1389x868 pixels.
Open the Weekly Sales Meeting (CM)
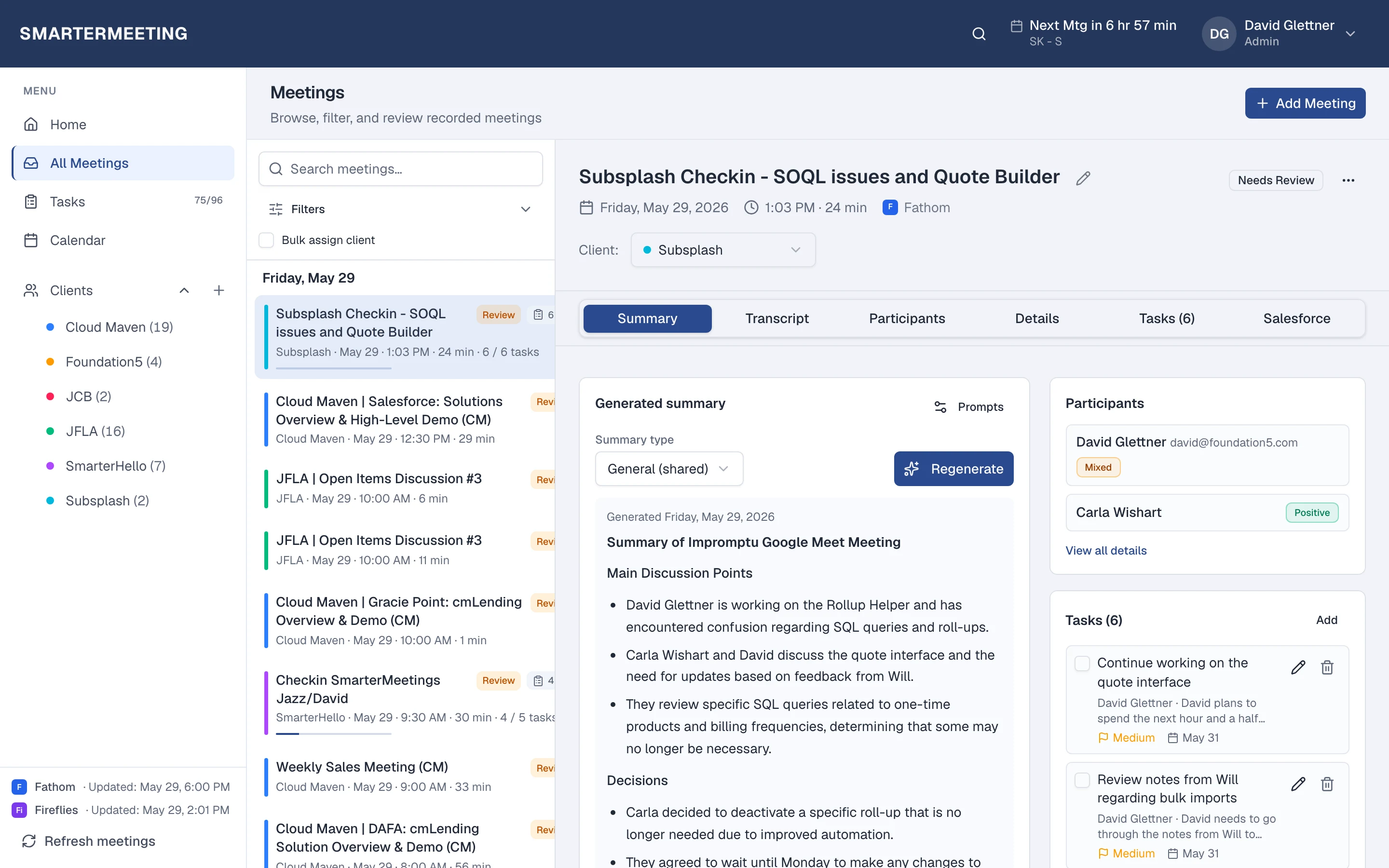[405, 777]
